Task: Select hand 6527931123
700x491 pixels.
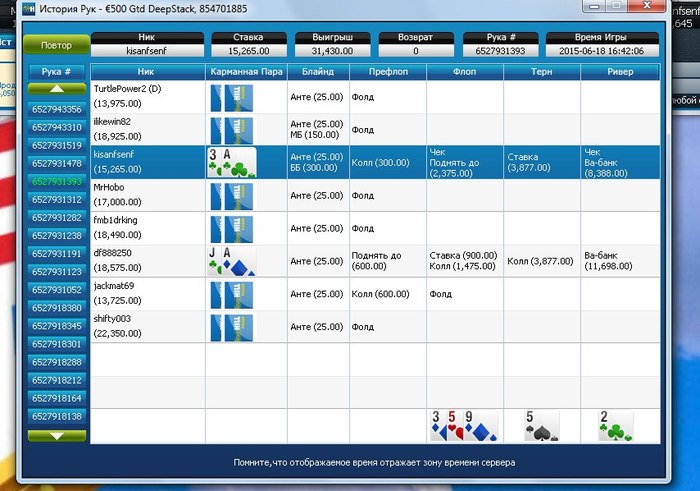Action: point(57,272)
